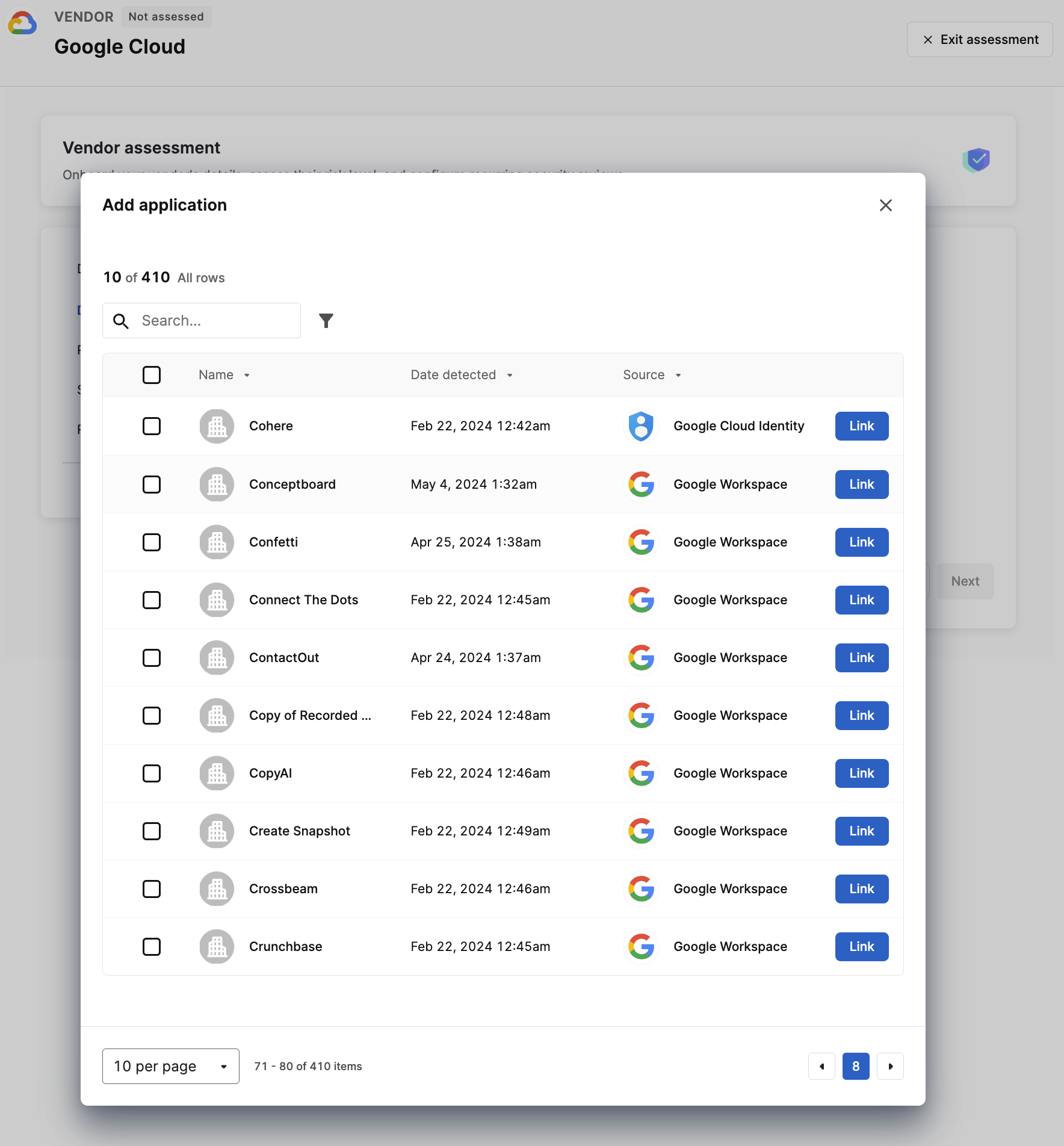Check the Crunchbase row checkbox
The width and height of the screenshot is (1064, 1146).
click(x=152, y=947)
